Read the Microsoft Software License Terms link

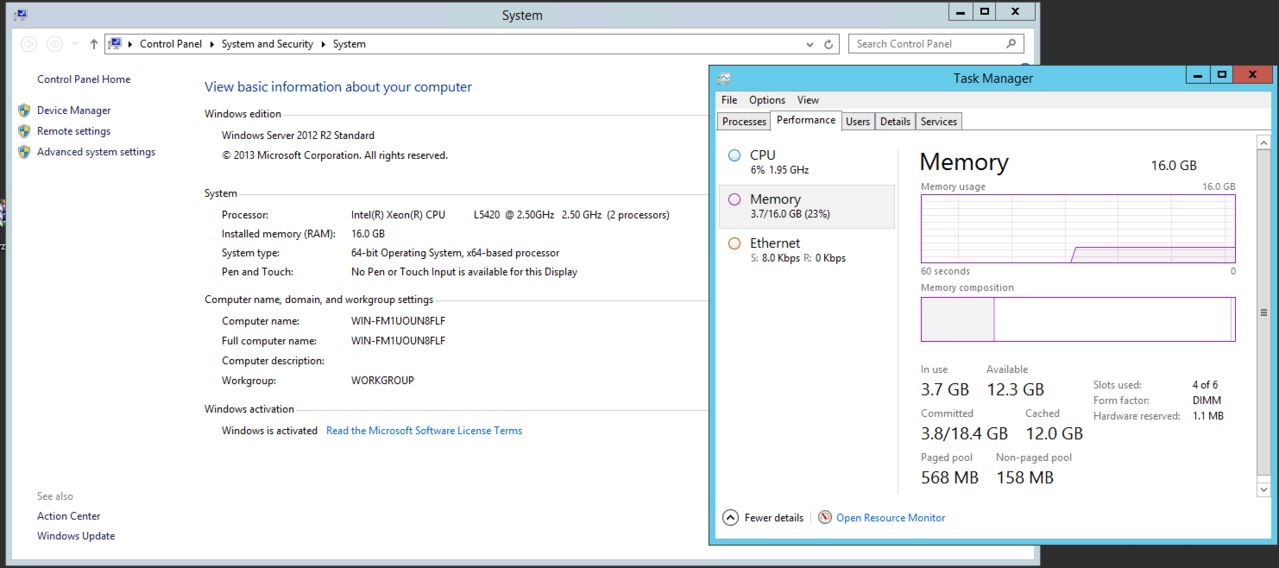[x=424, y=431]
